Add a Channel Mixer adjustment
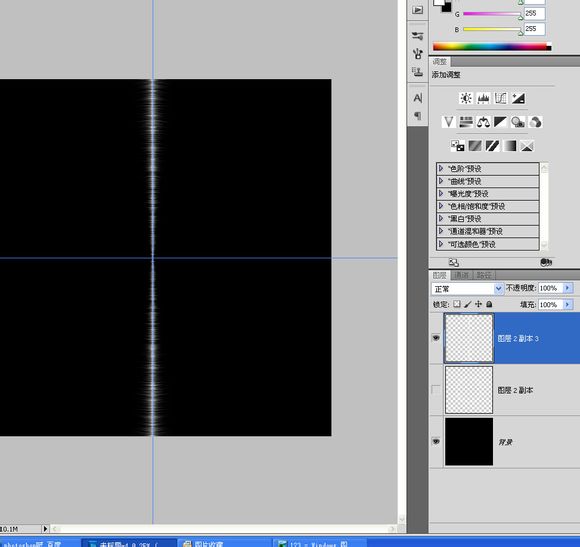580x547 pixels. click(x=535, y=122)
